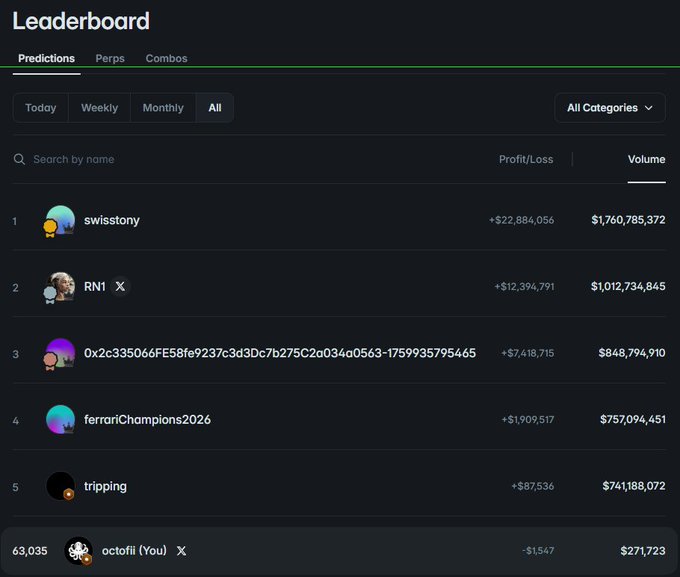The height and width of the screenshot is (577, 680).
Task: Click RN1's silver medal badge
Action: point(50,295)
